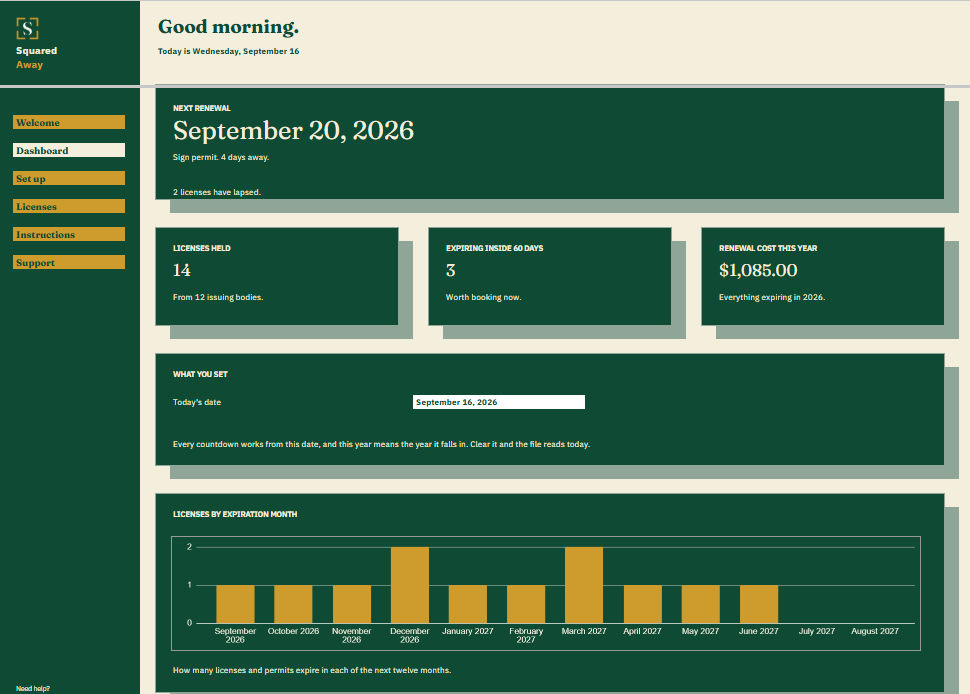Click 'Today is Wednesday, September 16' text
Screen dimensions: 970x694
(228, 51)
